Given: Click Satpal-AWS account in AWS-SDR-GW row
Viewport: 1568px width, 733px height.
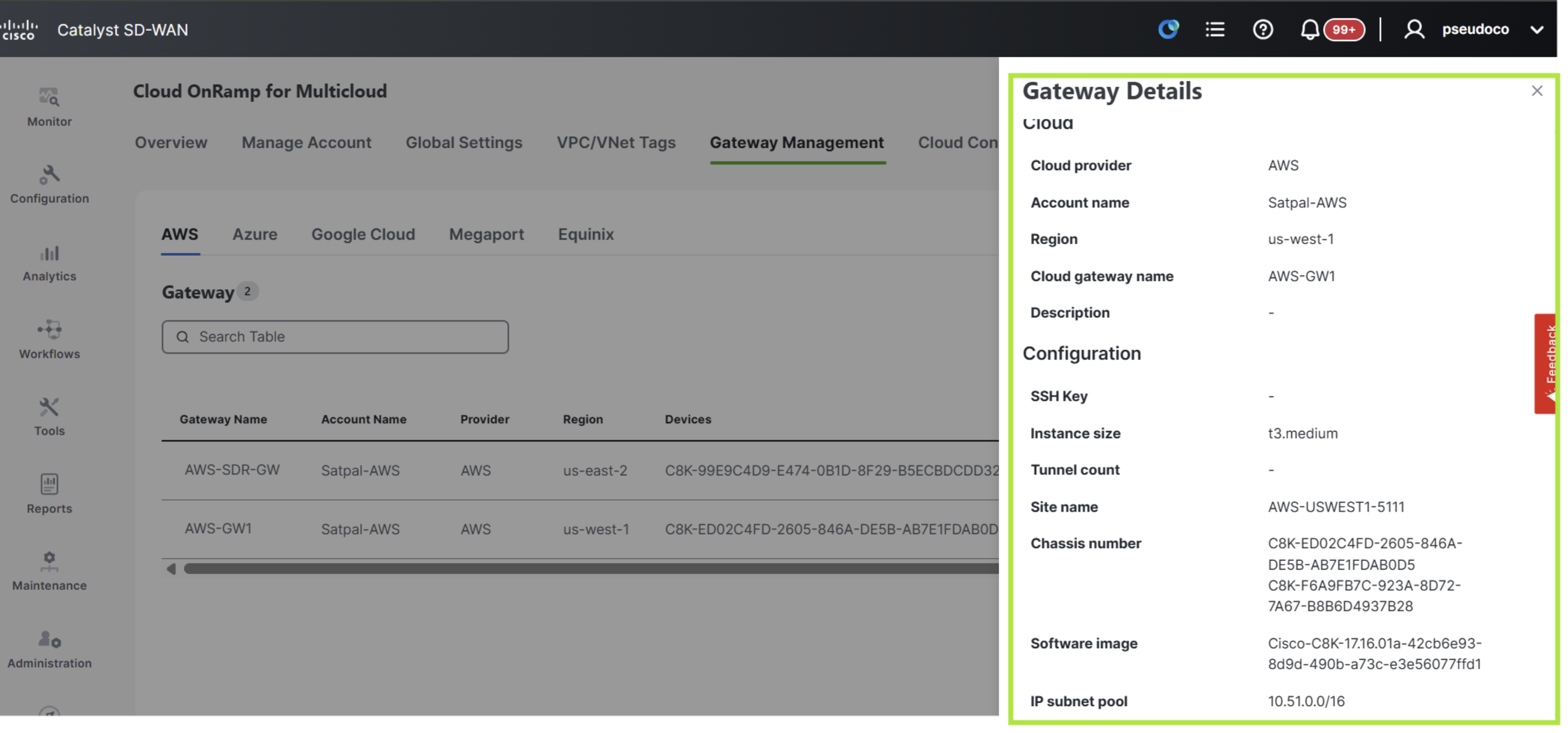Looking at the screenshot, I should [360, 471].
